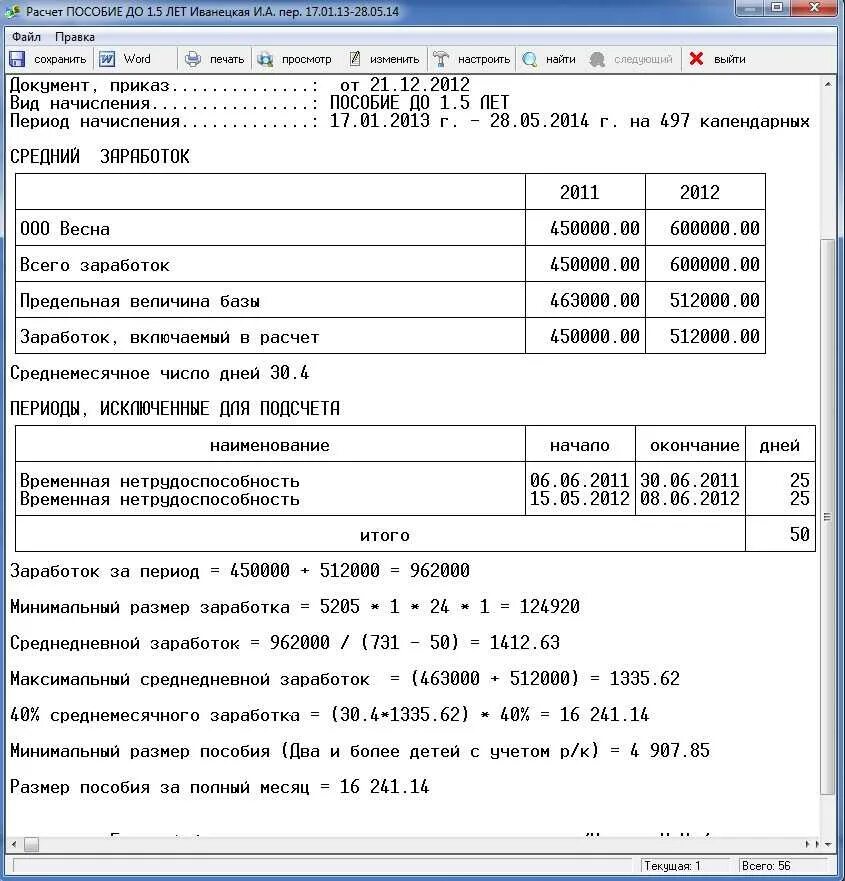Click the hammer settings icon
The image size is (845, 881).
tap(441, 59)
